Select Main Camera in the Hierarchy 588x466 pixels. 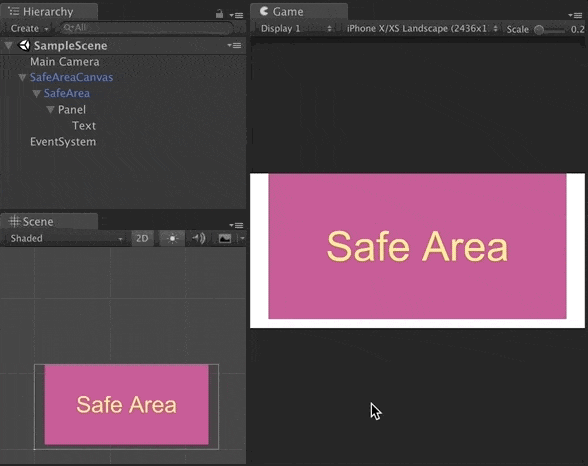(x=65, y=61)
